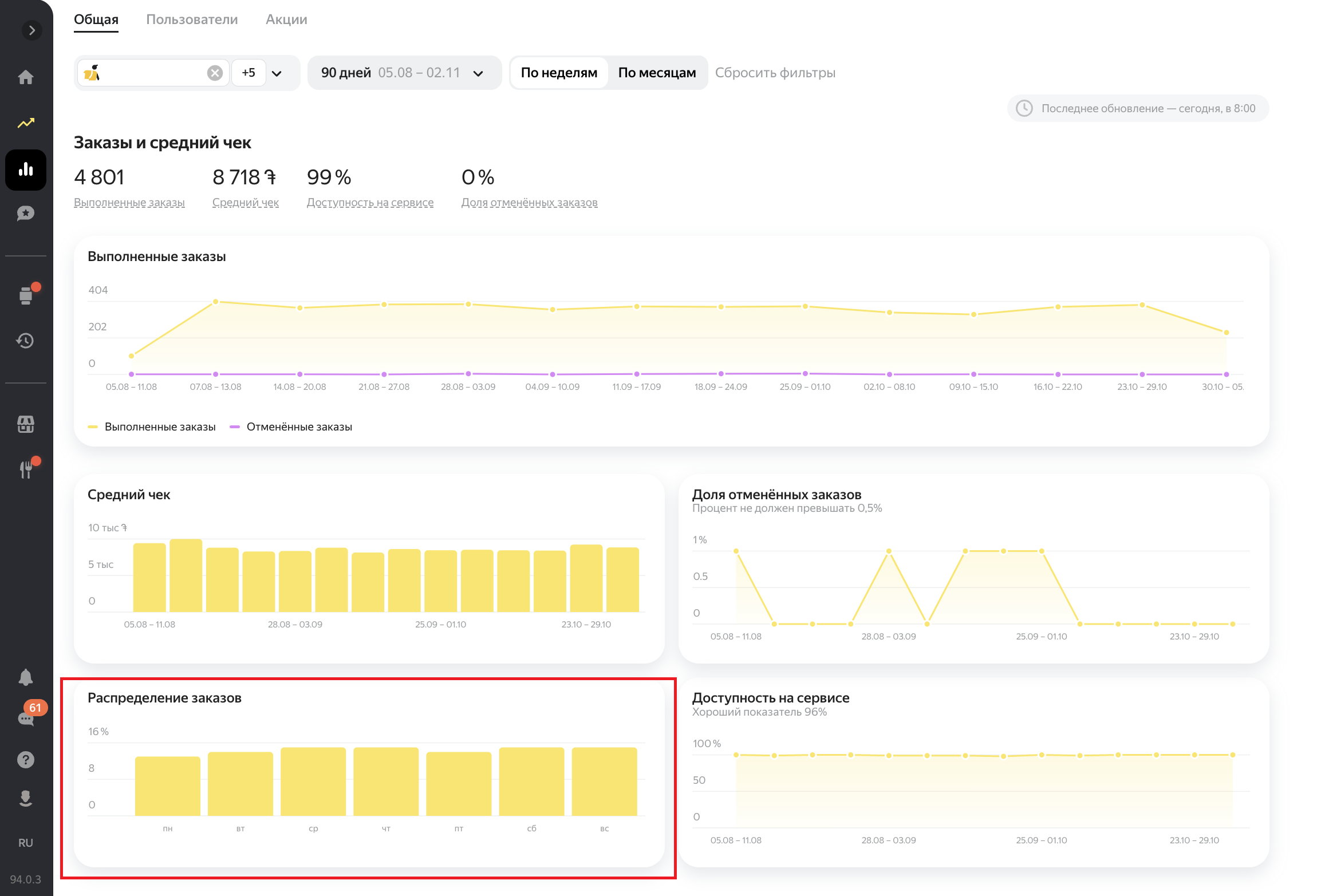
Task: Click the storefront sidebar icon
Action: 26,424
